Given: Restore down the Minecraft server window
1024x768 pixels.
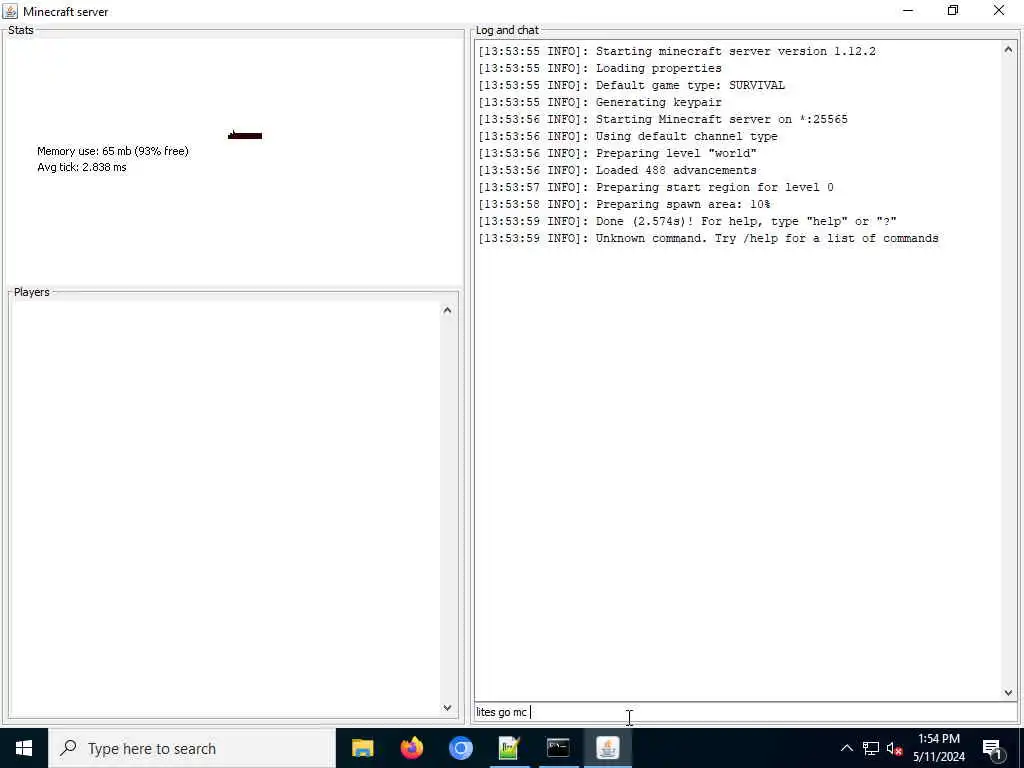Looking at the screenshot, I should click(953, 10).
